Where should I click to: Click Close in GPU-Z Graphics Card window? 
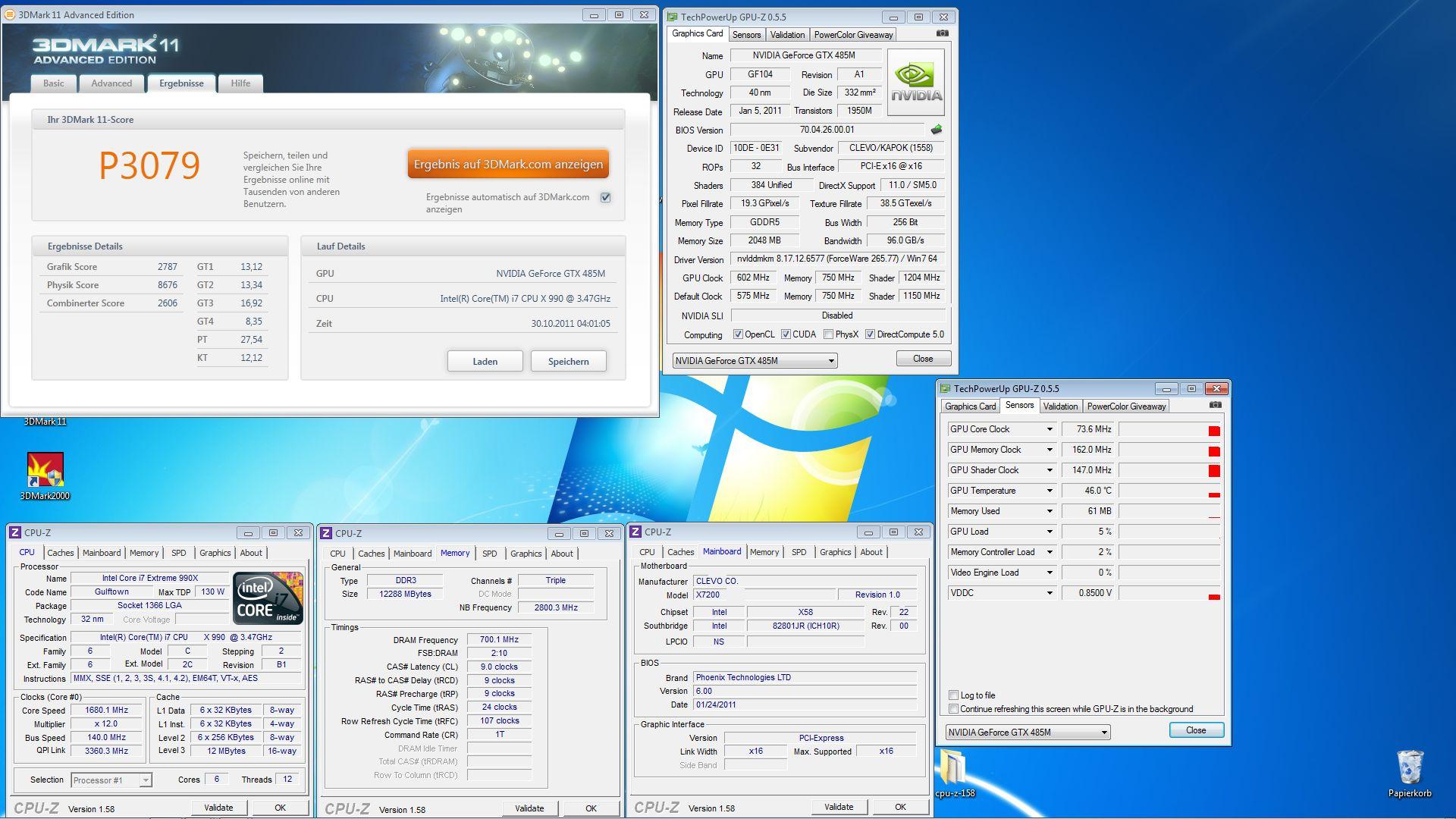923,359
